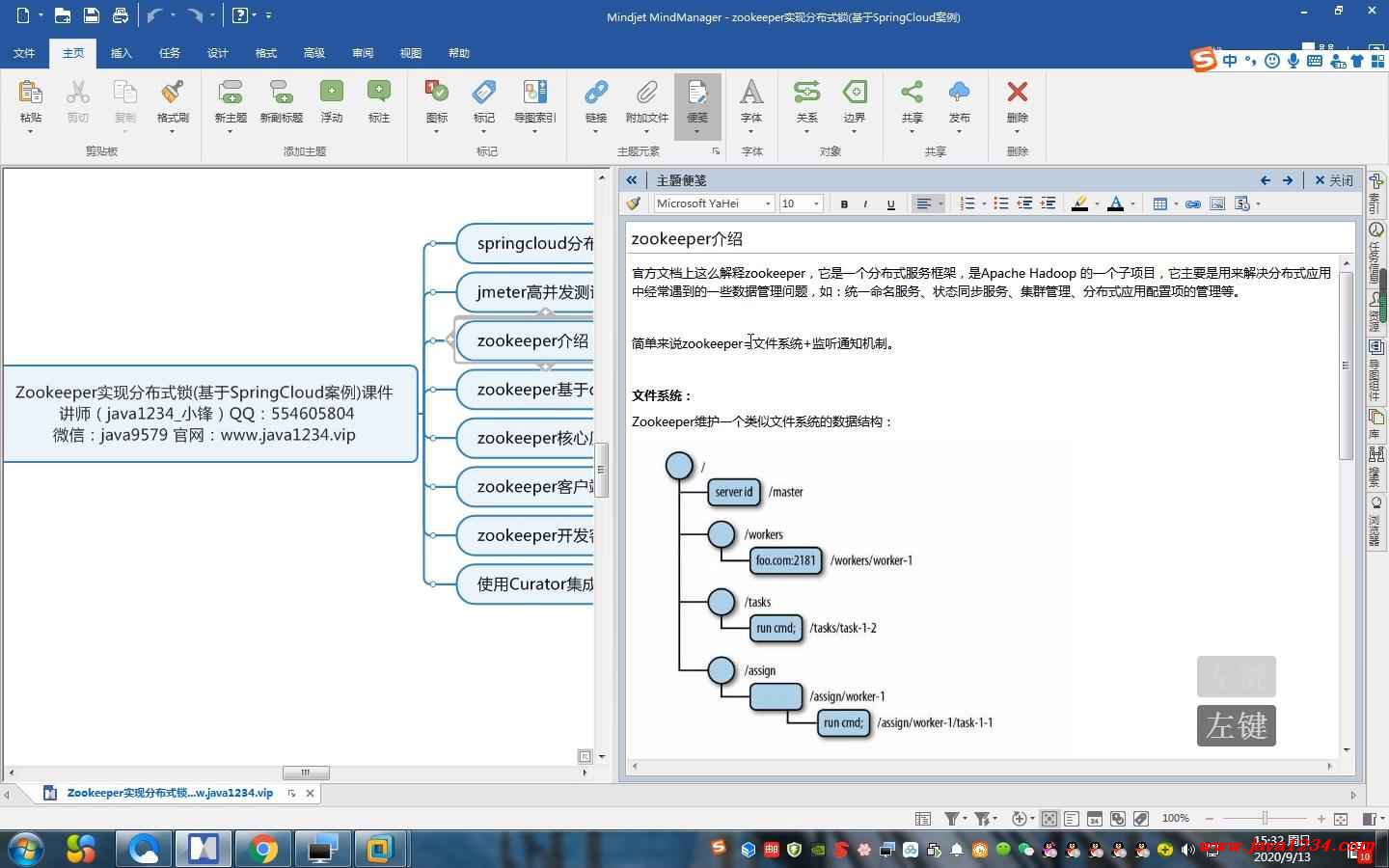Click the red 删除 delete icon

(x=1017, y=92)
